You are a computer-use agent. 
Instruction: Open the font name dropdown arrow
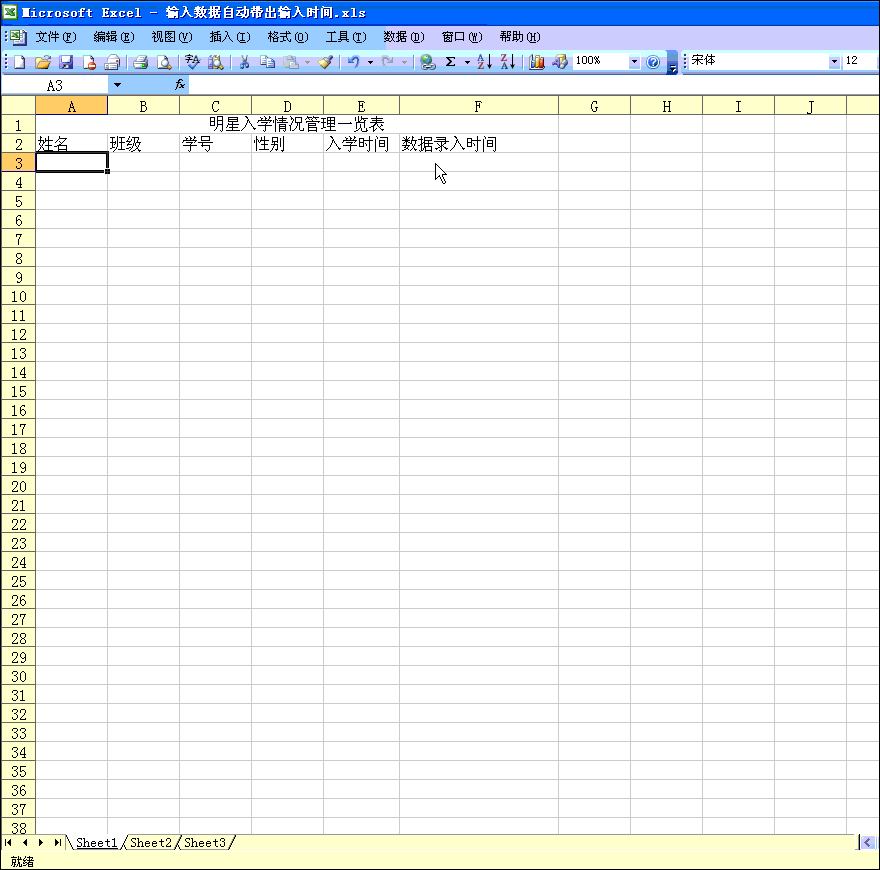point(835,62)
